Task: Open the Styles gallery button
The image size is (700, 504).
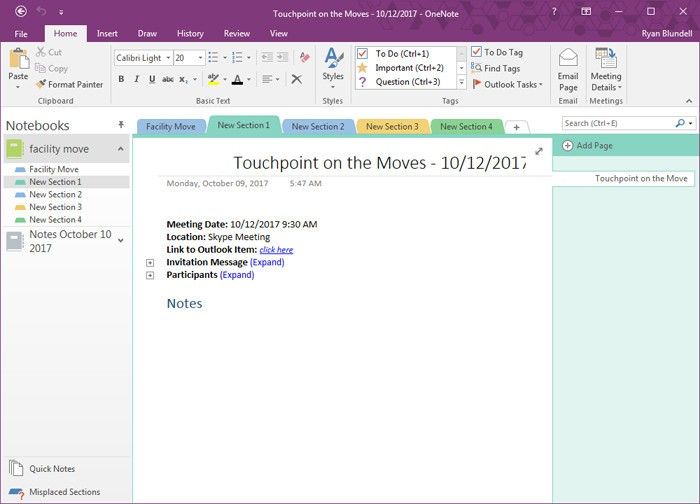Action: click(x=333, y=69)
